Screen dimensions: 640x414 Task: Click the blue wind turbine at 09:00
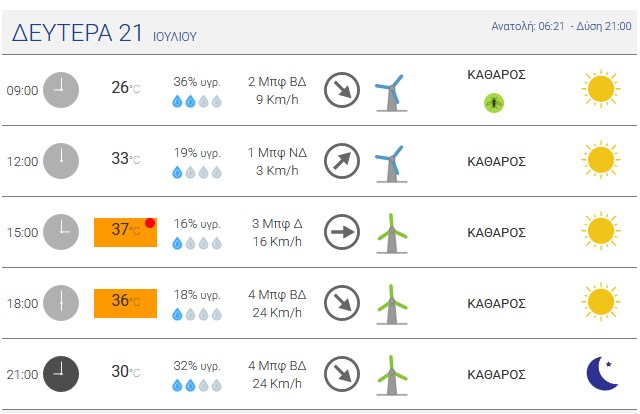click(x=391, y=92)
